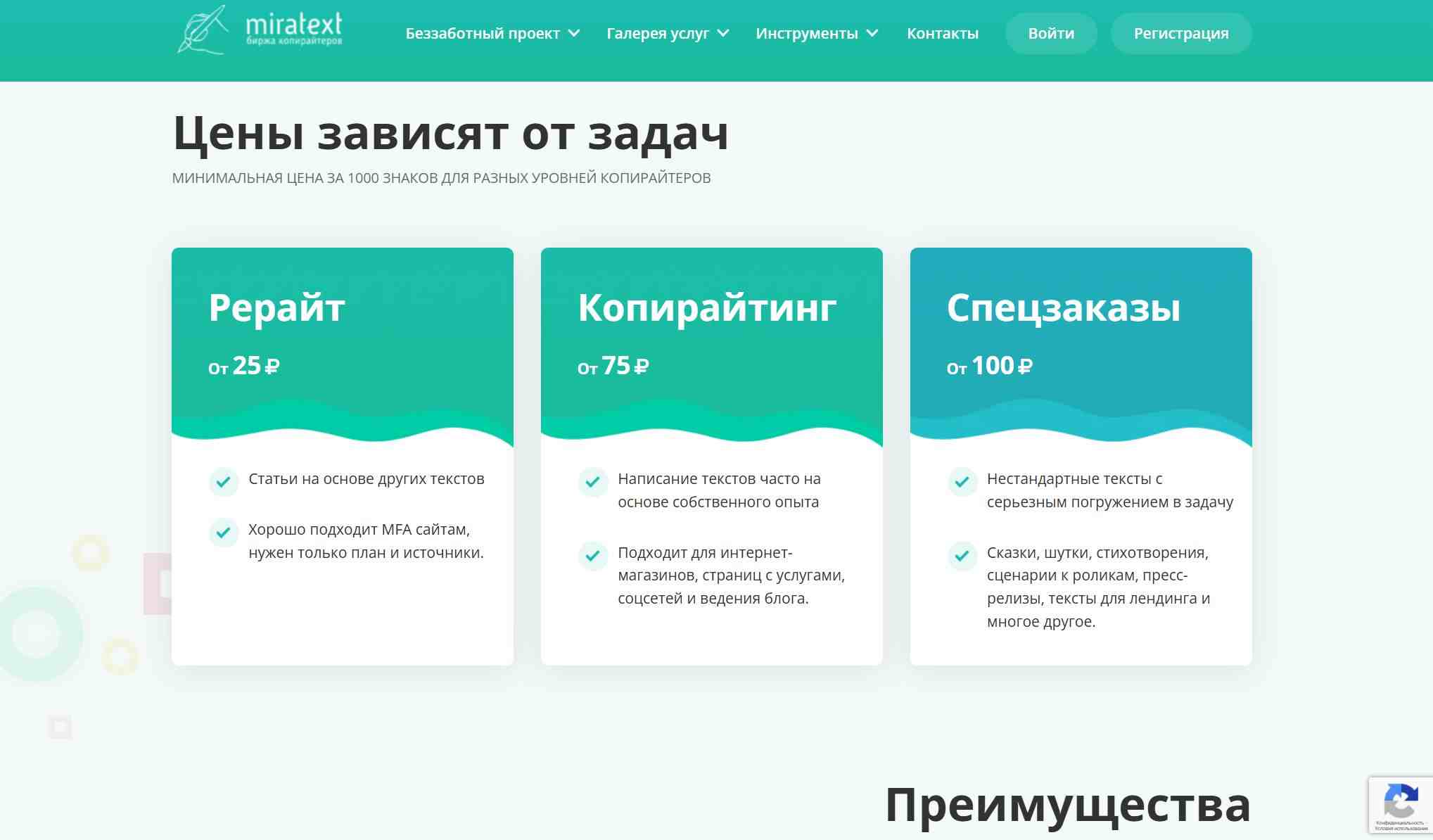Click the miratext feather logo

pyautogui.click(x=203, y=30)
